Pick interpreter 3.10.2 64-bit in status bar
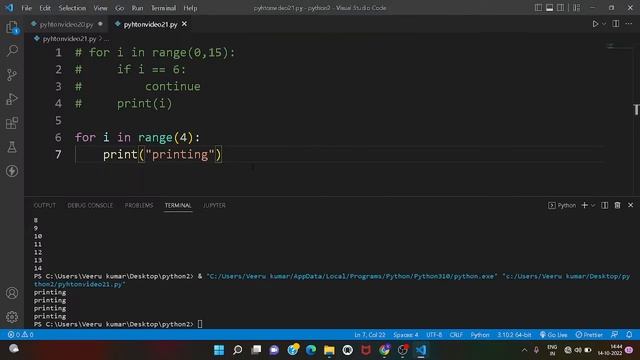 (514, 335)
